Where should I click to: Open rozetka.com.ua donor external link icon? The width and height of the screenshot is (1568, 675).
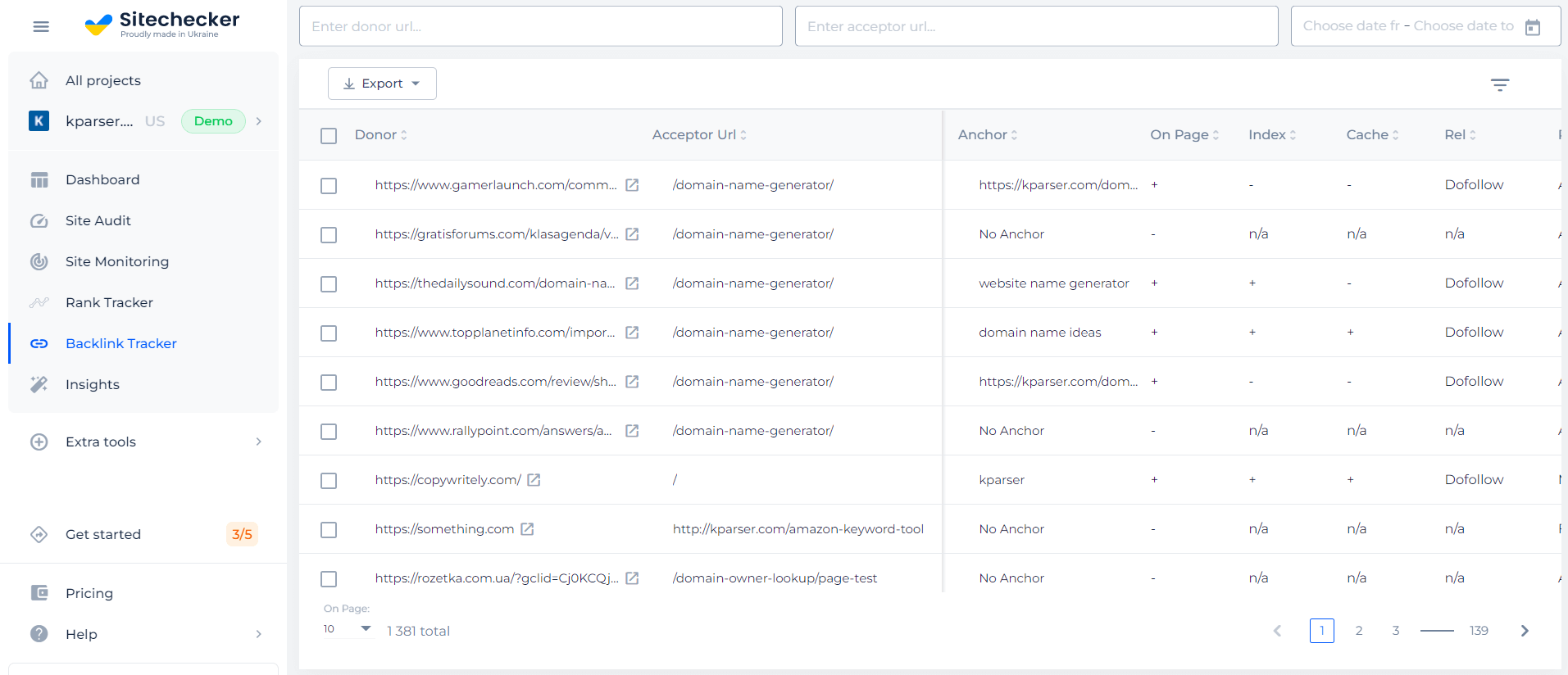tap(632, 578)
